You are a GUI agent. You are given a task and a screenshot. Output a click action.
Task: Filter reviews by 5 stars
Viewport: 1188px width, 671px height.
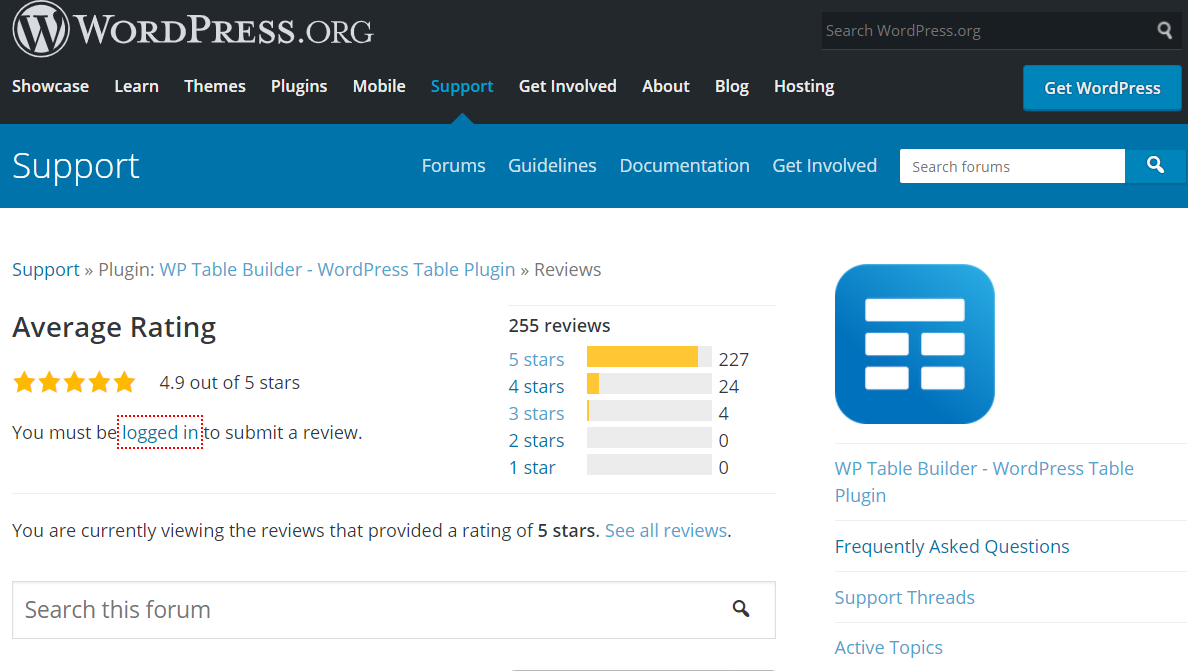(536, 359)
